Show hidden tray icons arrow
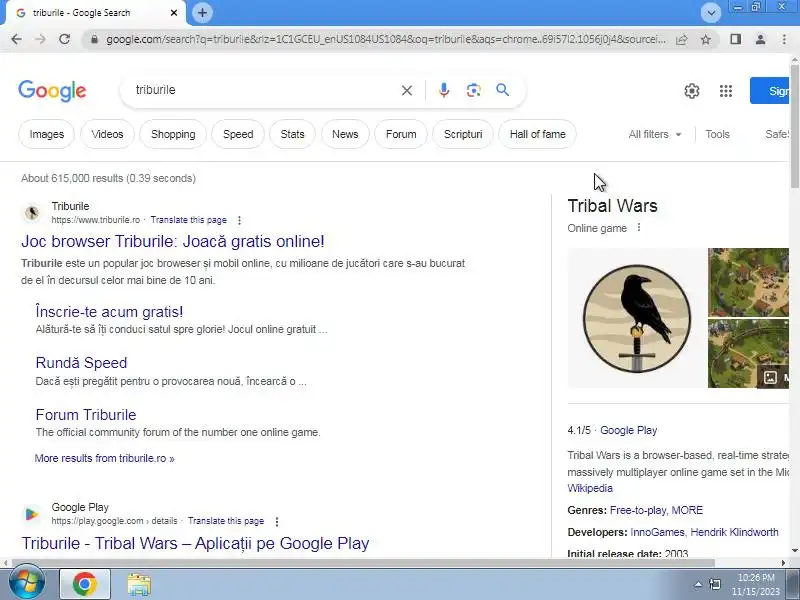This screenshot has height=600, width=800. (x=698, y=585)
